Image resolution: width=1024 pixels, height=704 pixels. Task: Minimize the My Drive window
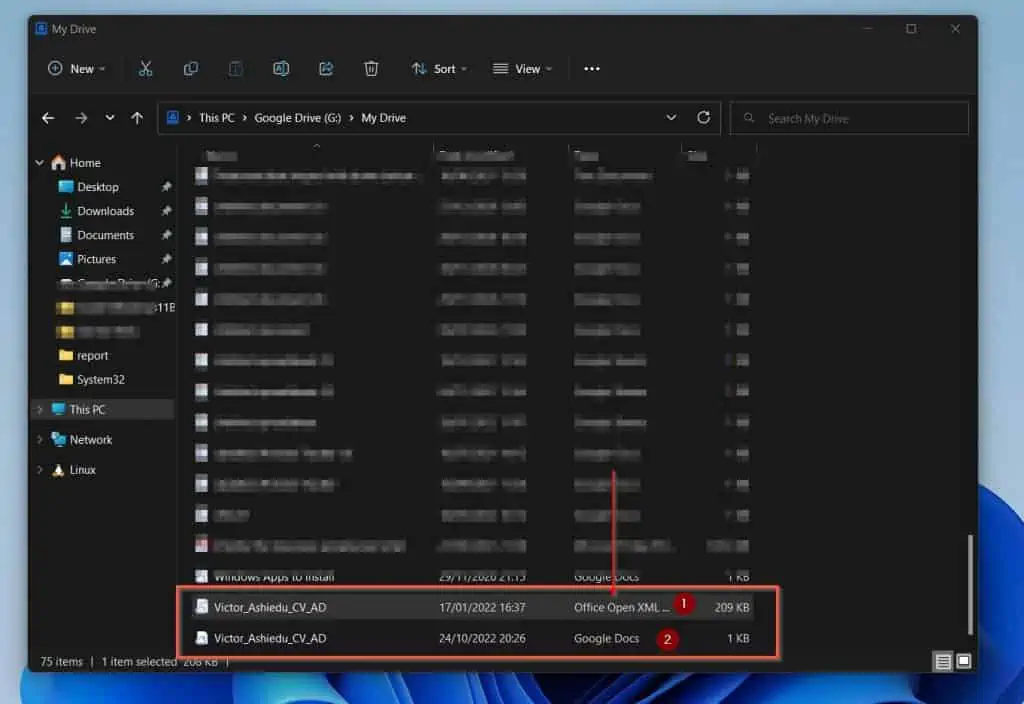[868, 29]
